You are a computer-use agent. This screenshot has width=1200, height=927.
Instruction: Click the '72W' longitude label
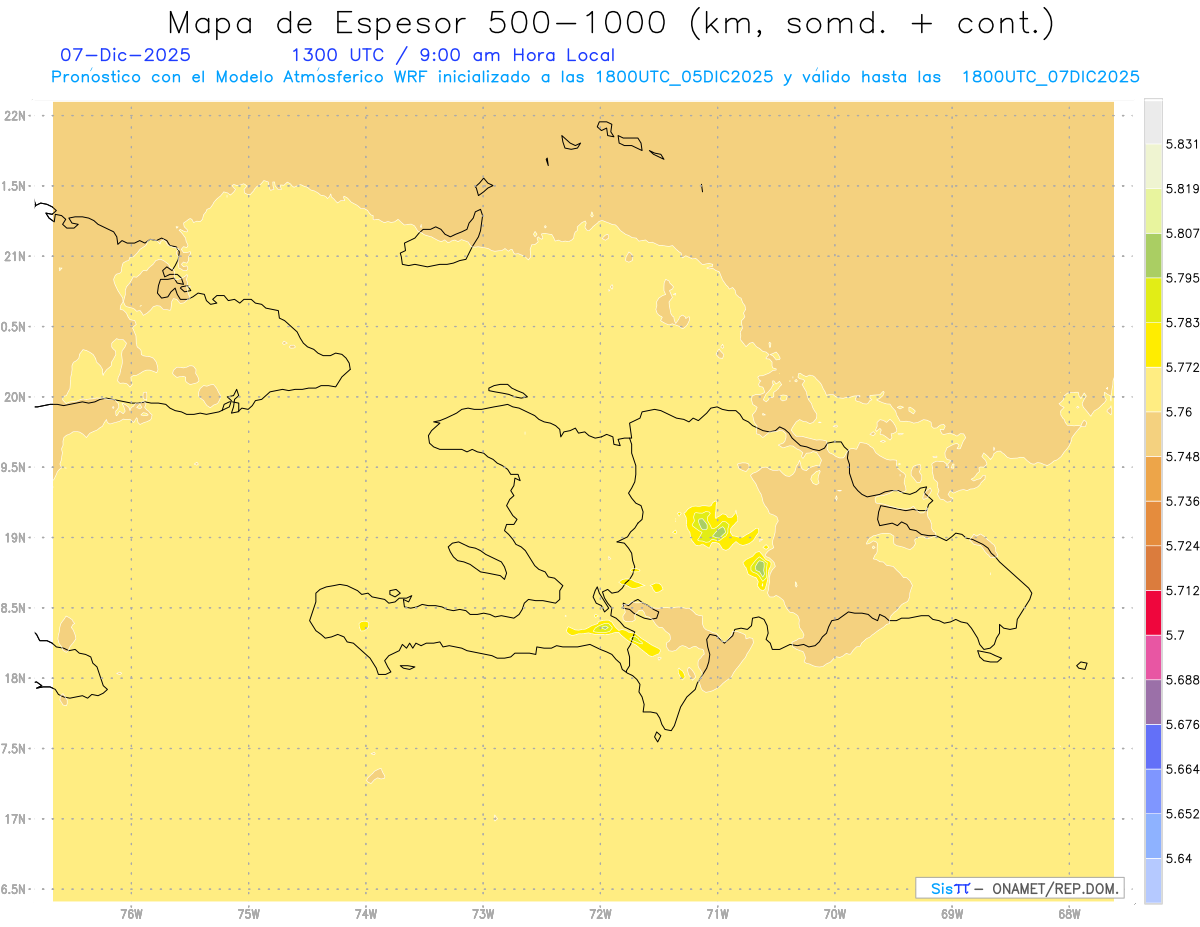(x=600, y=914)
